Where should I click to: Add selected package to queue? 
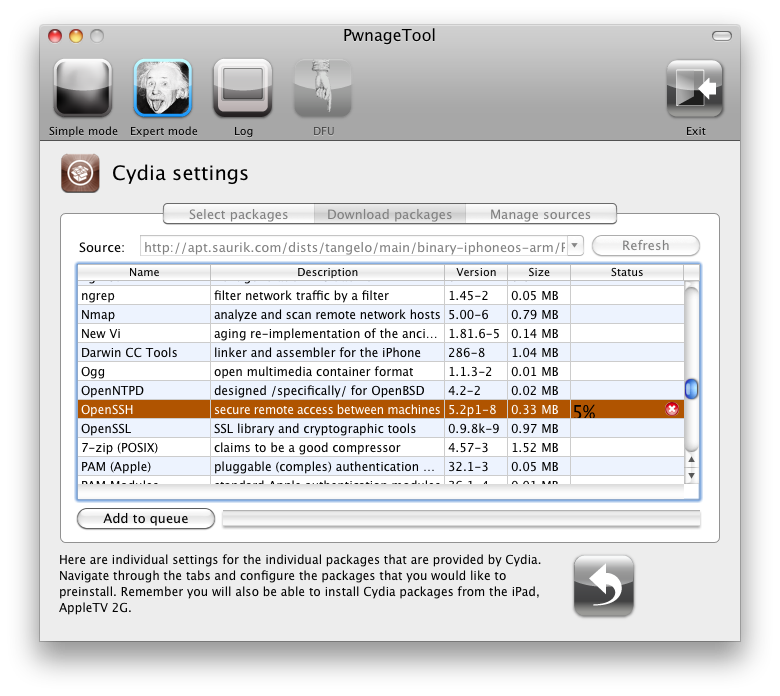click(146, 518)
